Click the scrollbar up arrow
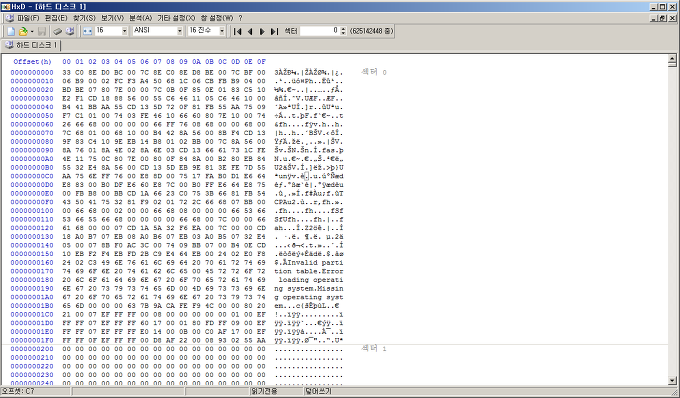The image size is (680, 398). (x=672, y=59)
